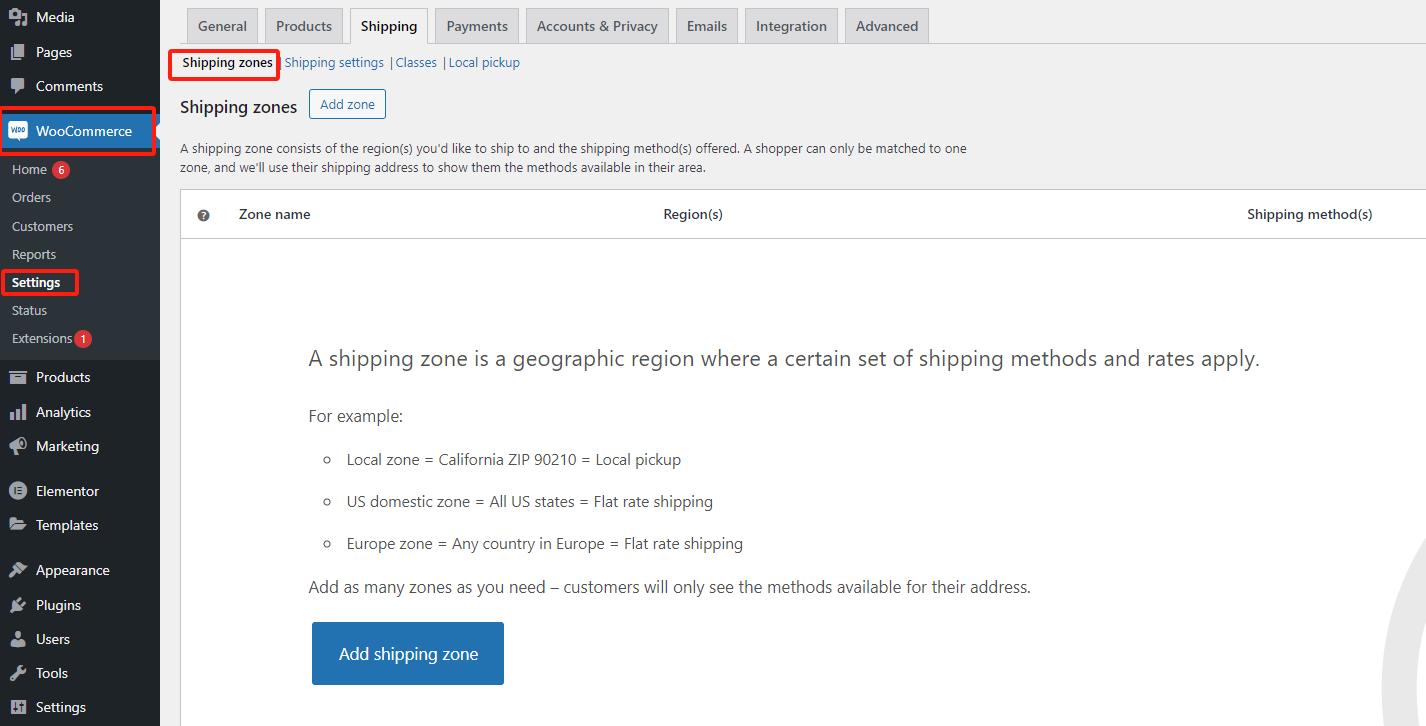Open the Appearance brush icon
The width and height of the screenshot is (1426, 726).
pyautogui.click(x=17, y=569)
